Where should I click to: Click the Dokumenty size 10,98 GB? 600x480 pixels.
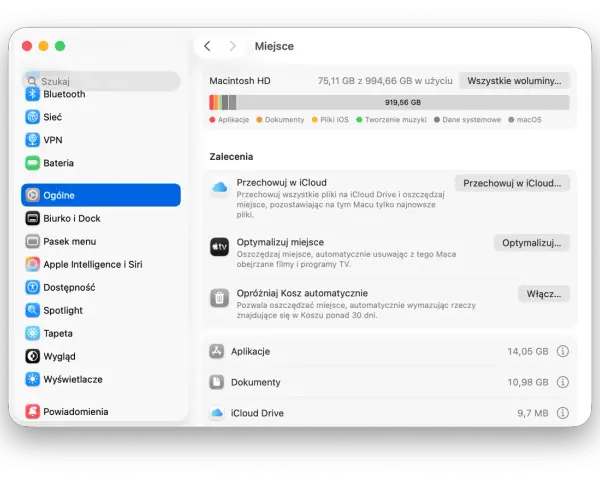528,382
